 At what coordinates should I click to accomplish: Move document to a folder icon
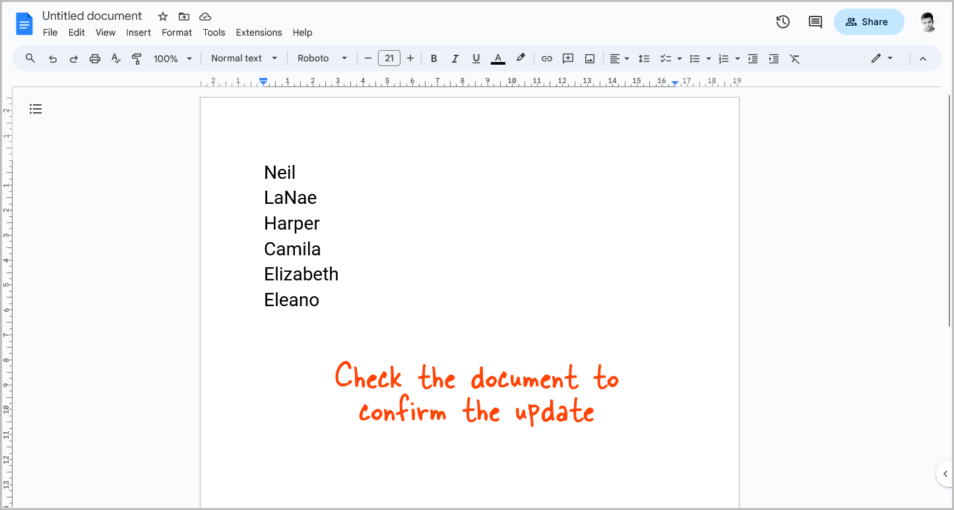pyautogui.click(x=184, y=16)
